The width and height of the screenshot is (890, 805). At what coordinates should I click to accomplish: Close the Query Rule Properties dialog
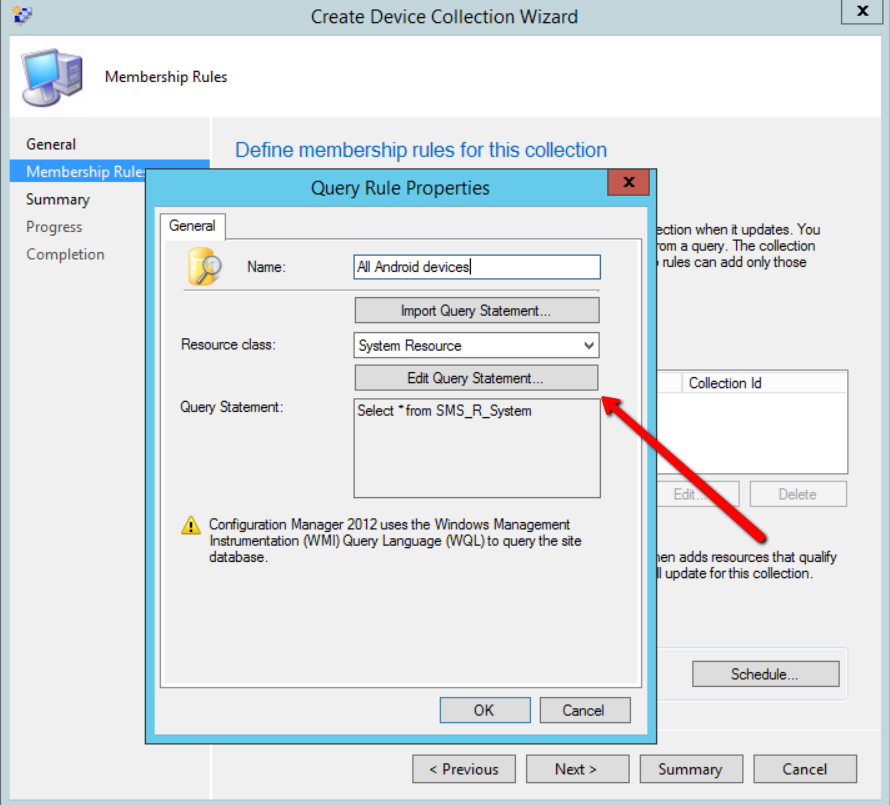[x=629, y=183]
